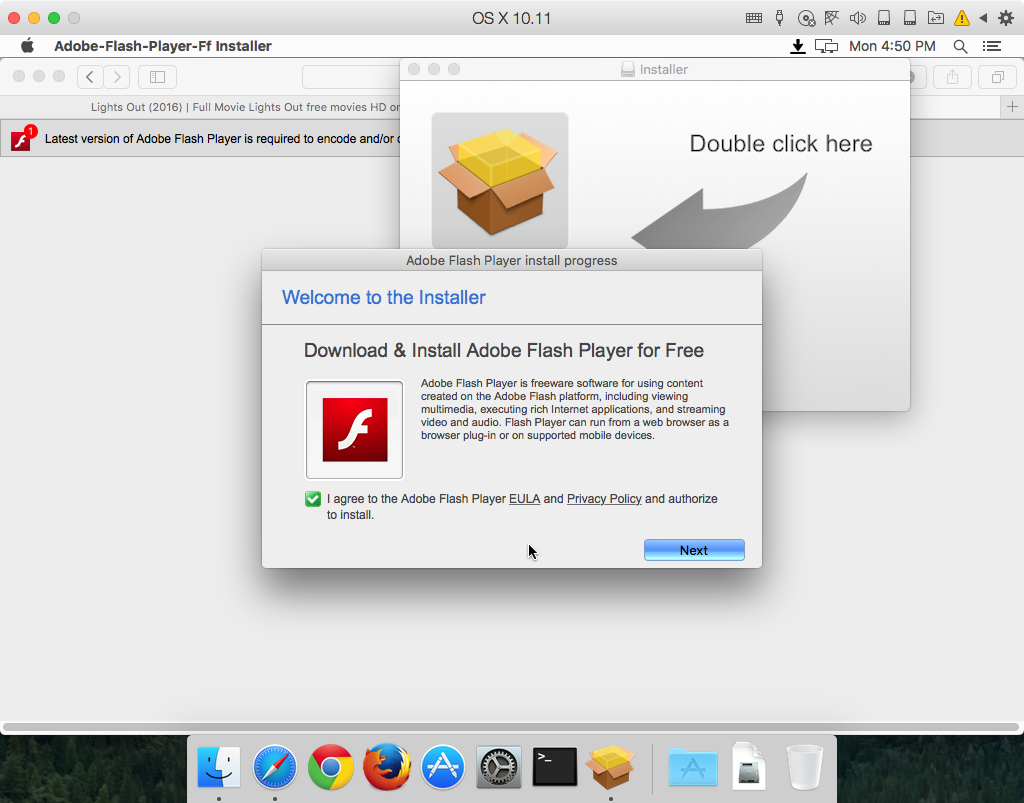Click the VM shared folder icon
The width and height of the screenshot is (1024, 803).
935,18
